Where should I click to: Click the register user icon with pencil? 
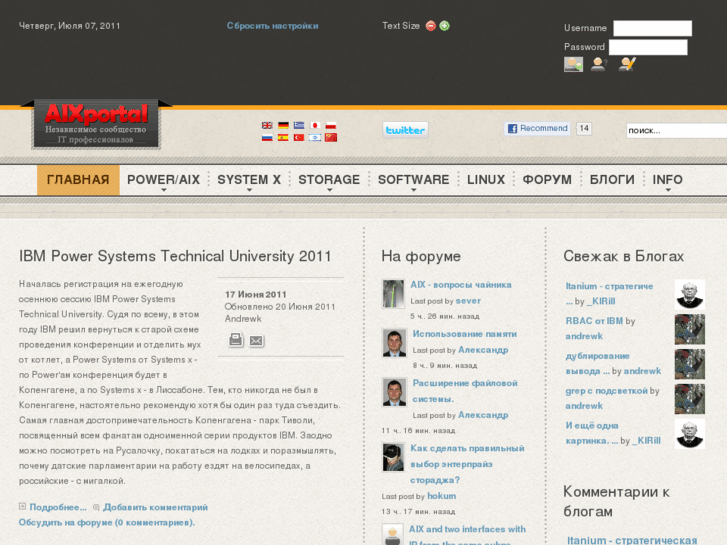point(627,64)
